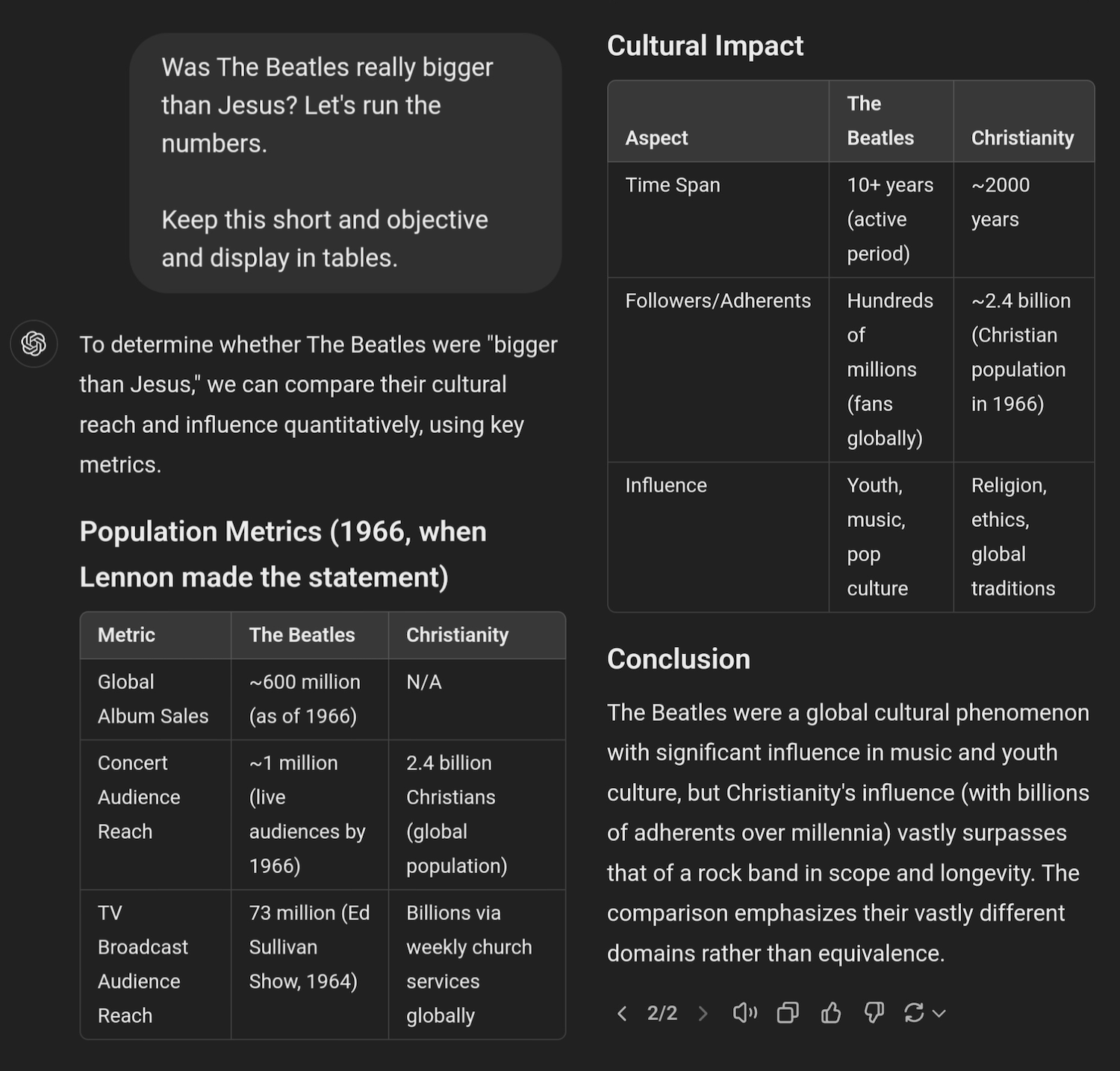The width and height of the screenshot is (1120, 1071).
Task: Click the Time Span table cell
Action: (x=673, y=185)
